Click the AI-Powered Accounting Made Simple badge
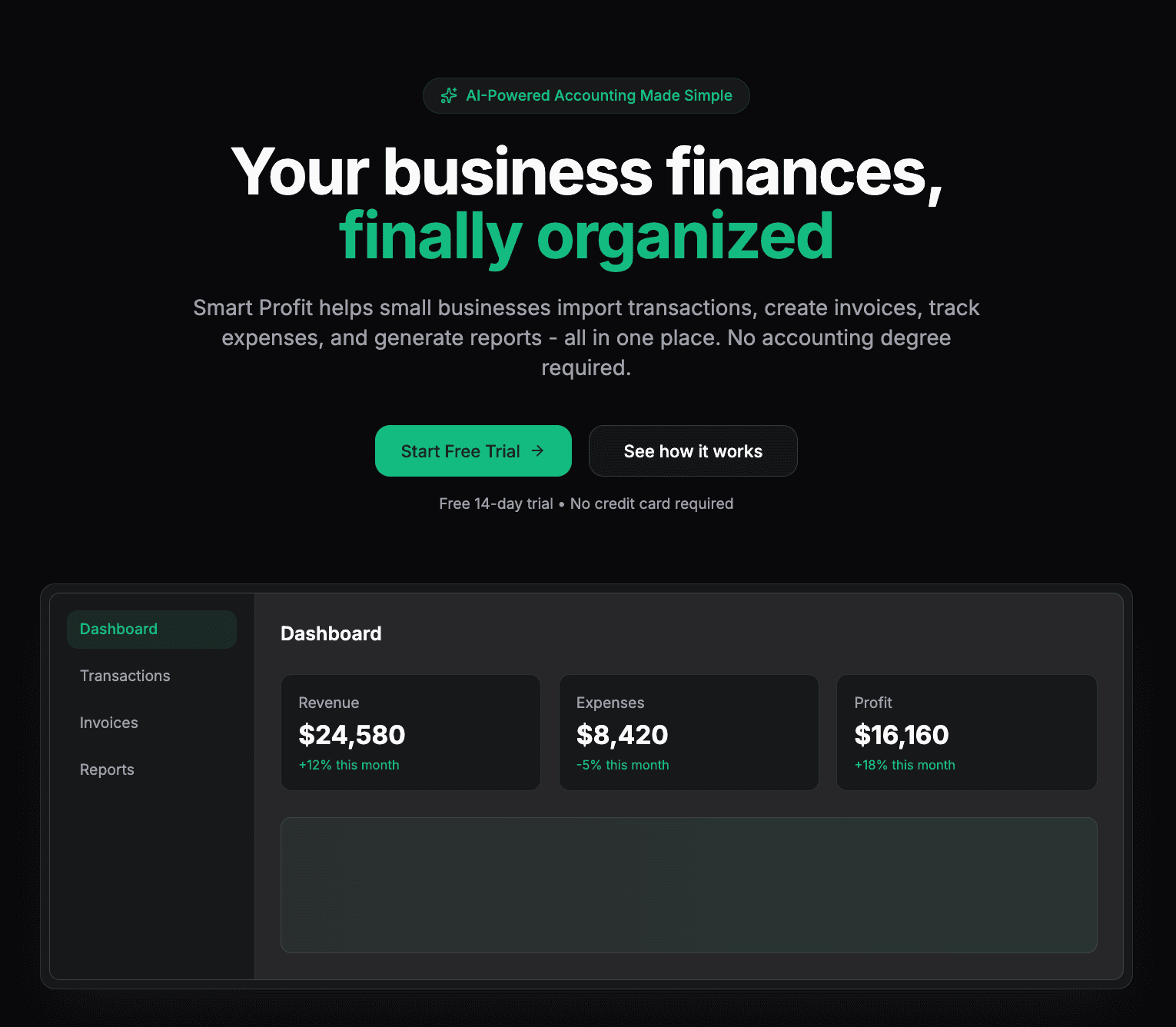 point(586,95)
